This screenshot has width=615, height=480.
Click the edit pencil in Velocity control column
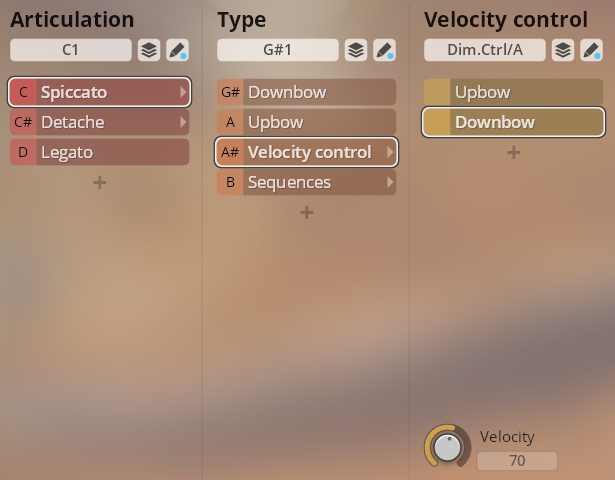tap(591, 50)
